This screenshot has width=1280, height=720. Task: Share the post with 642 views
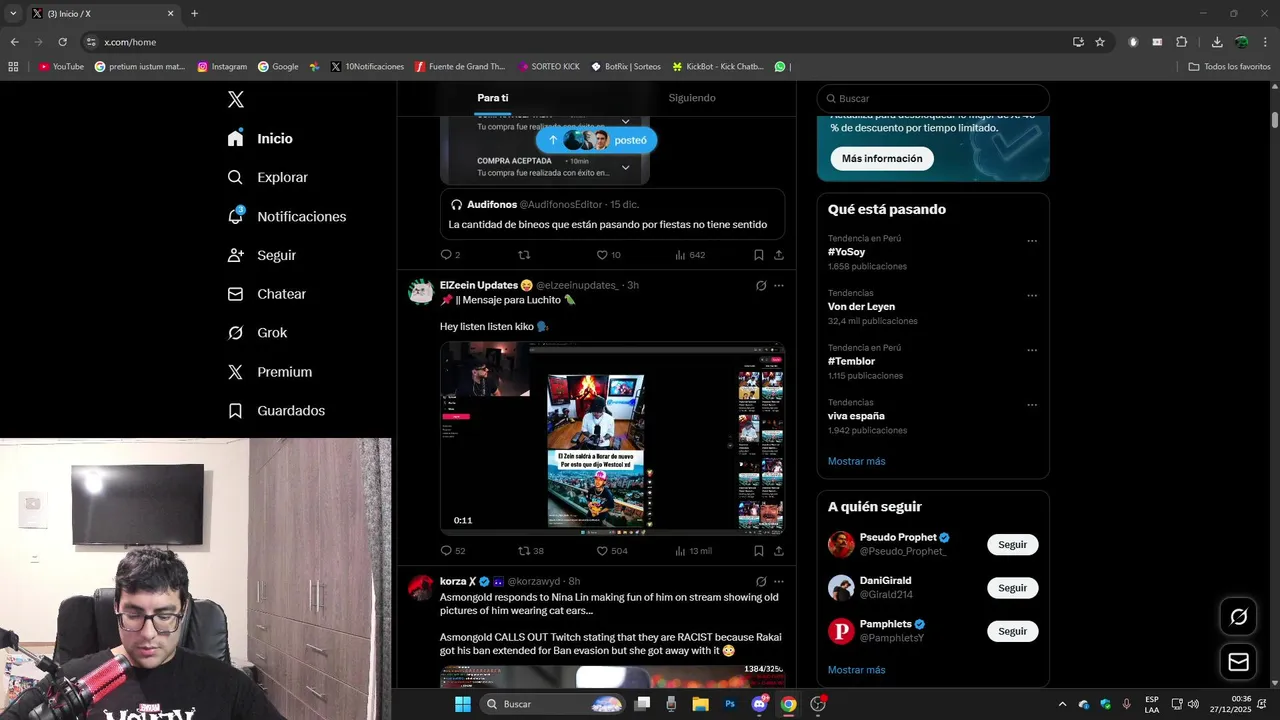pos(779,255)
